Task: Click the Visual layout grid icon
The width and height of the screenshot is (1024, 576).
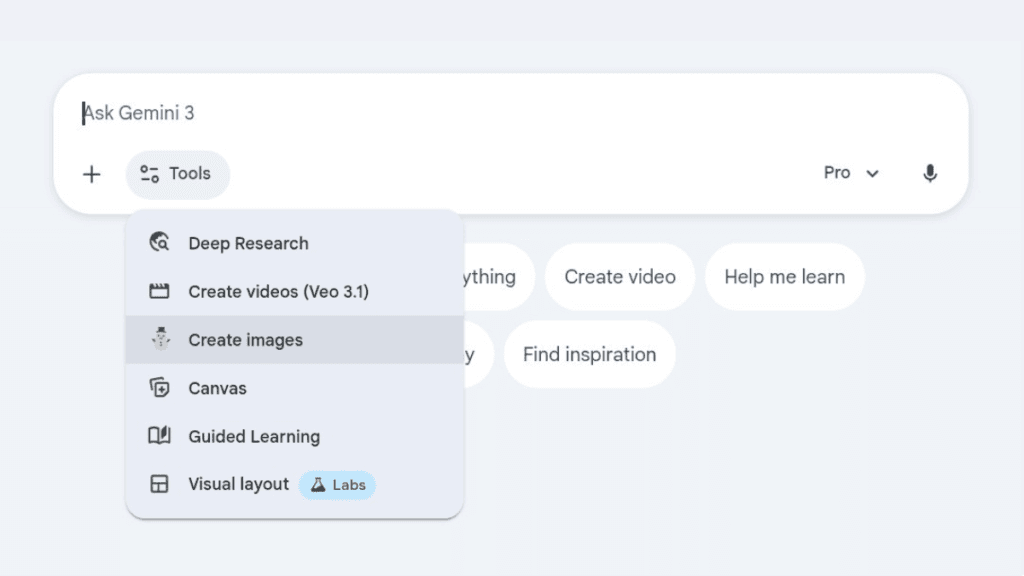Action: point(159,485)
